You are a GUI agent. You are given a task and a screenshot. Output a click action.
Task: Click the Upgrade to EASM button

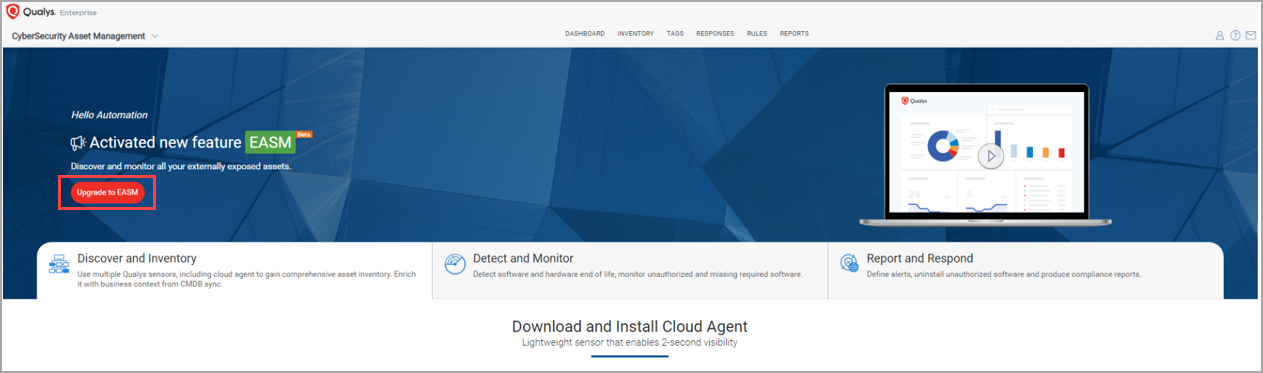(x=107, y=192)
